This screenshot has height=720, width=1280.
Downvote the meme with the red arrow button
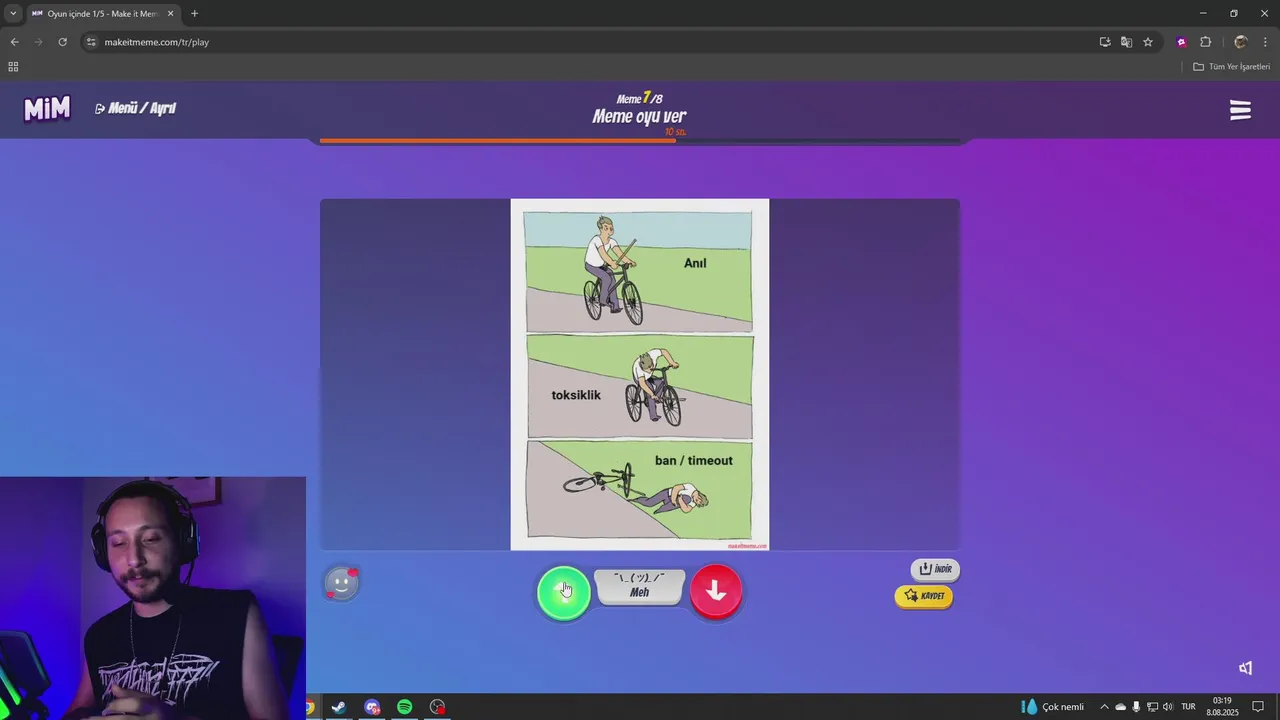pyautogui.click(x=716, y=592)
